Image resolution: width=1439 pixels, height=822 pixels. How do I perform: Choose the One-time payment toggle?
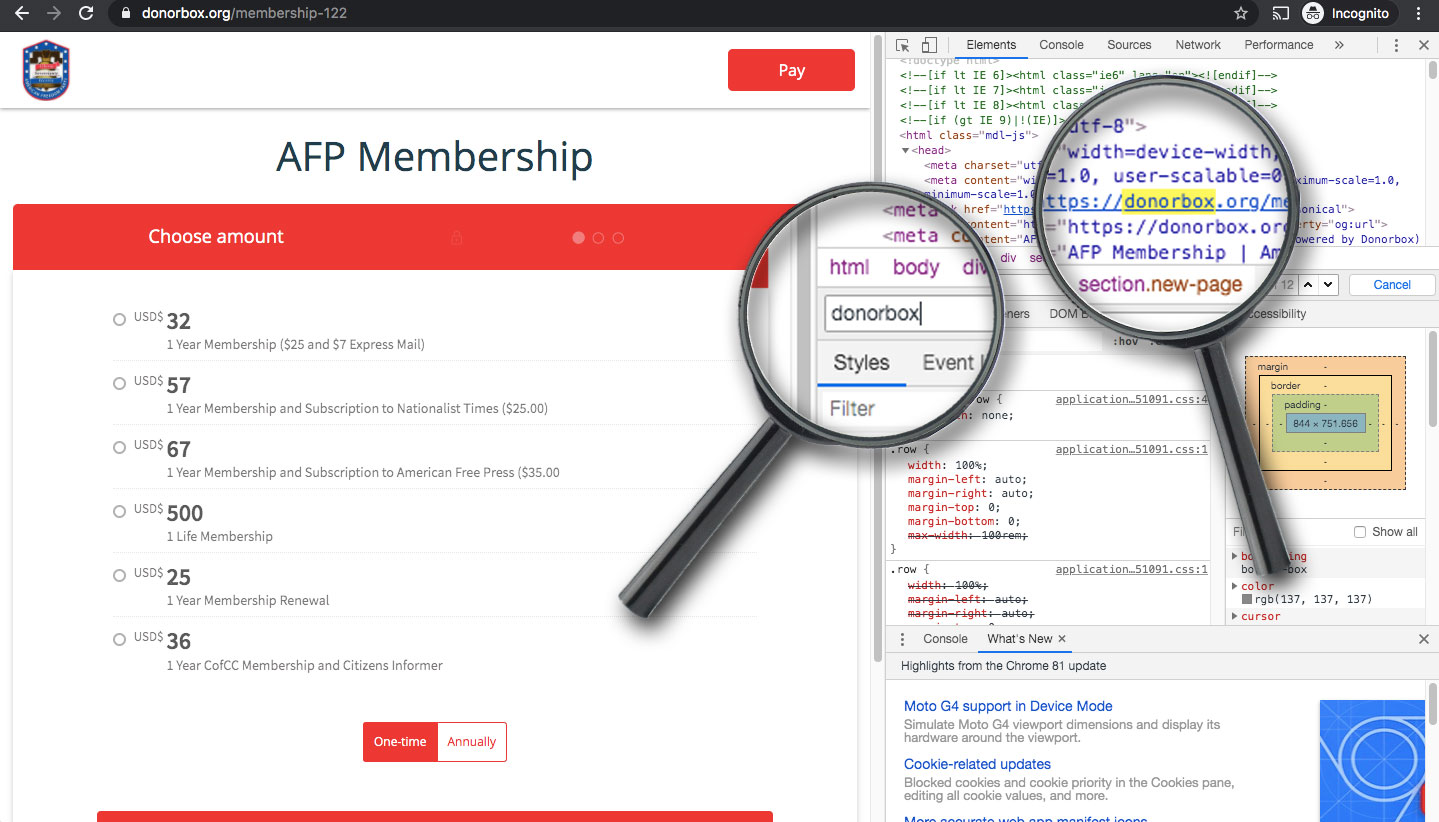coord(400,742)
